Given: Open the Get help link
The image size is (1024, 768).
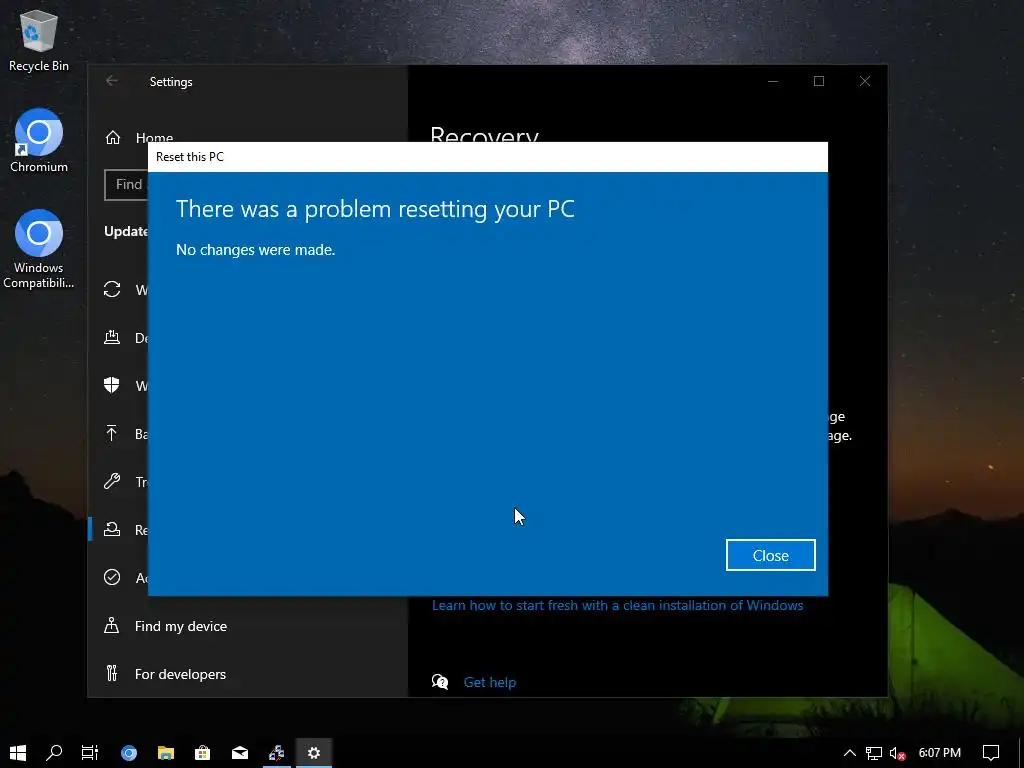Looking at the screenshot, I should (x=489, y=682).
